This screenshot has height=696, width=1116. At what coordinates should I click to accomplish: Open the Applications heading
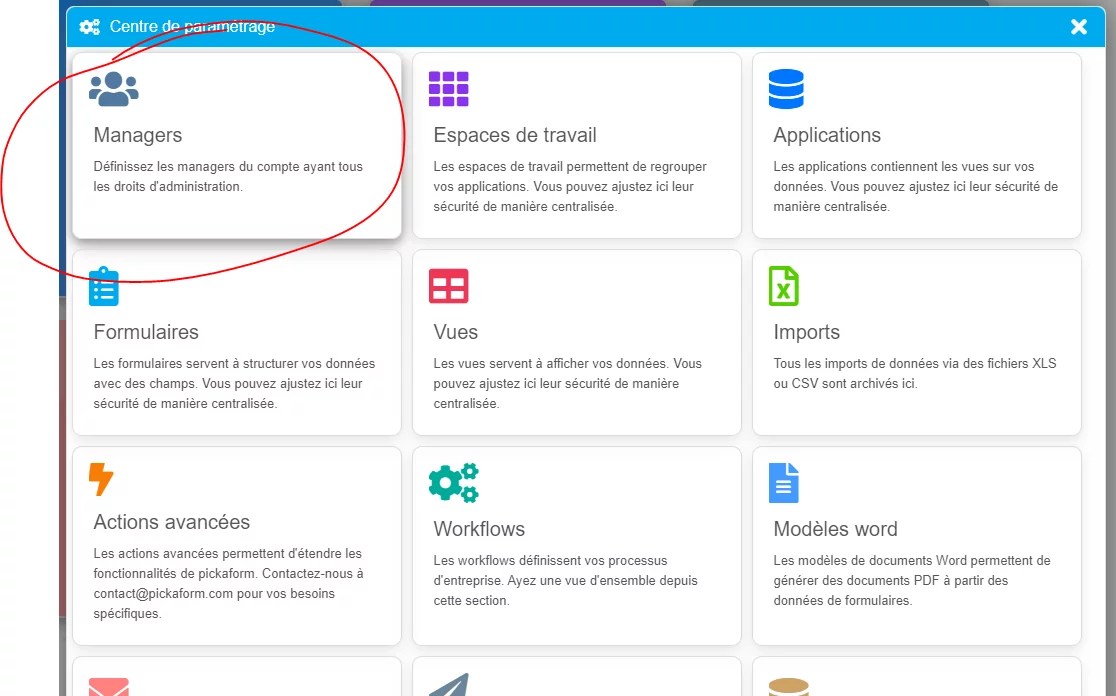827,135
